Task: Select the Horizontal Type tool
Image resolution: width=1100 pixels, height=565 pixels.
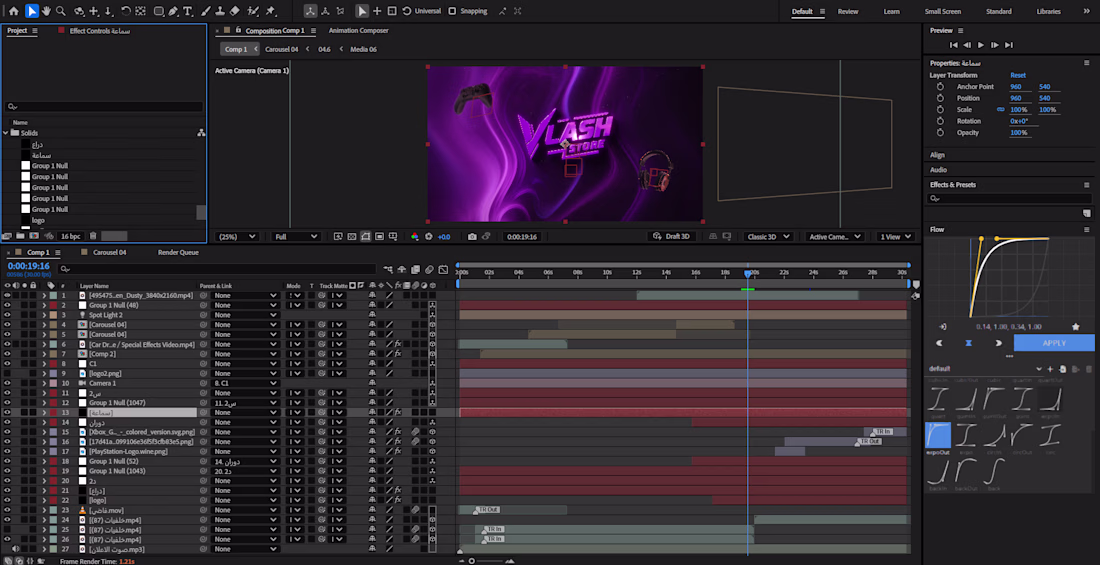Action: click(189, 11)
